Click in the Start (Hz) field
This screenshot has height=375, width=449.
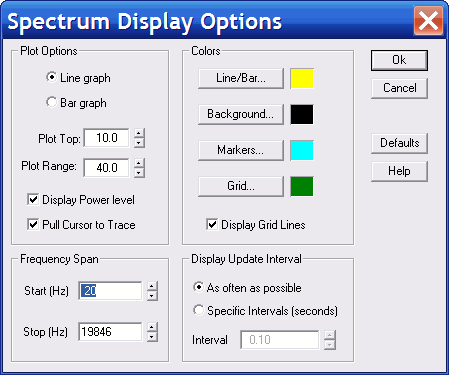110,291
